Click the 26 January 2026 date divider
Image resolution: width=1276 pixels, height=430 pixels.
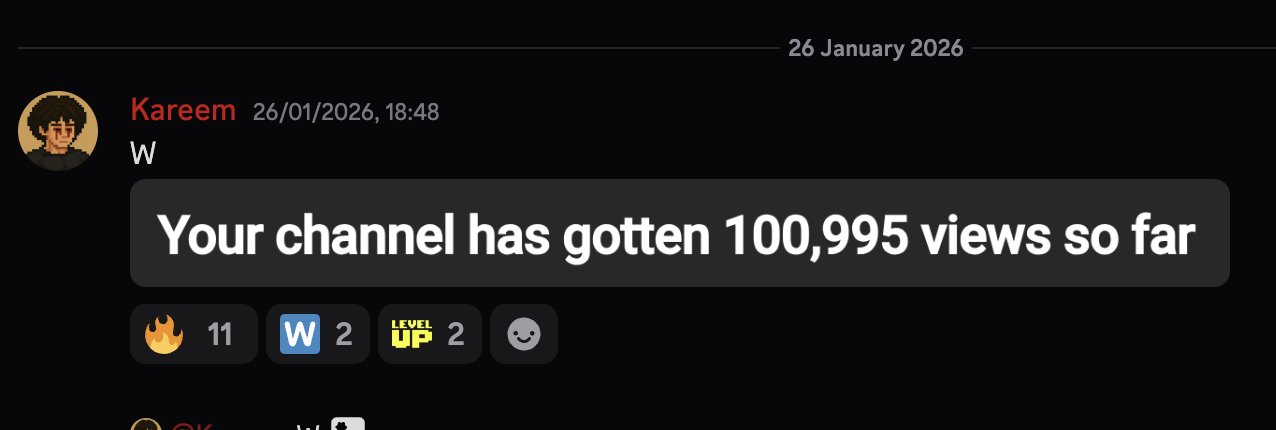click(875, 48)
